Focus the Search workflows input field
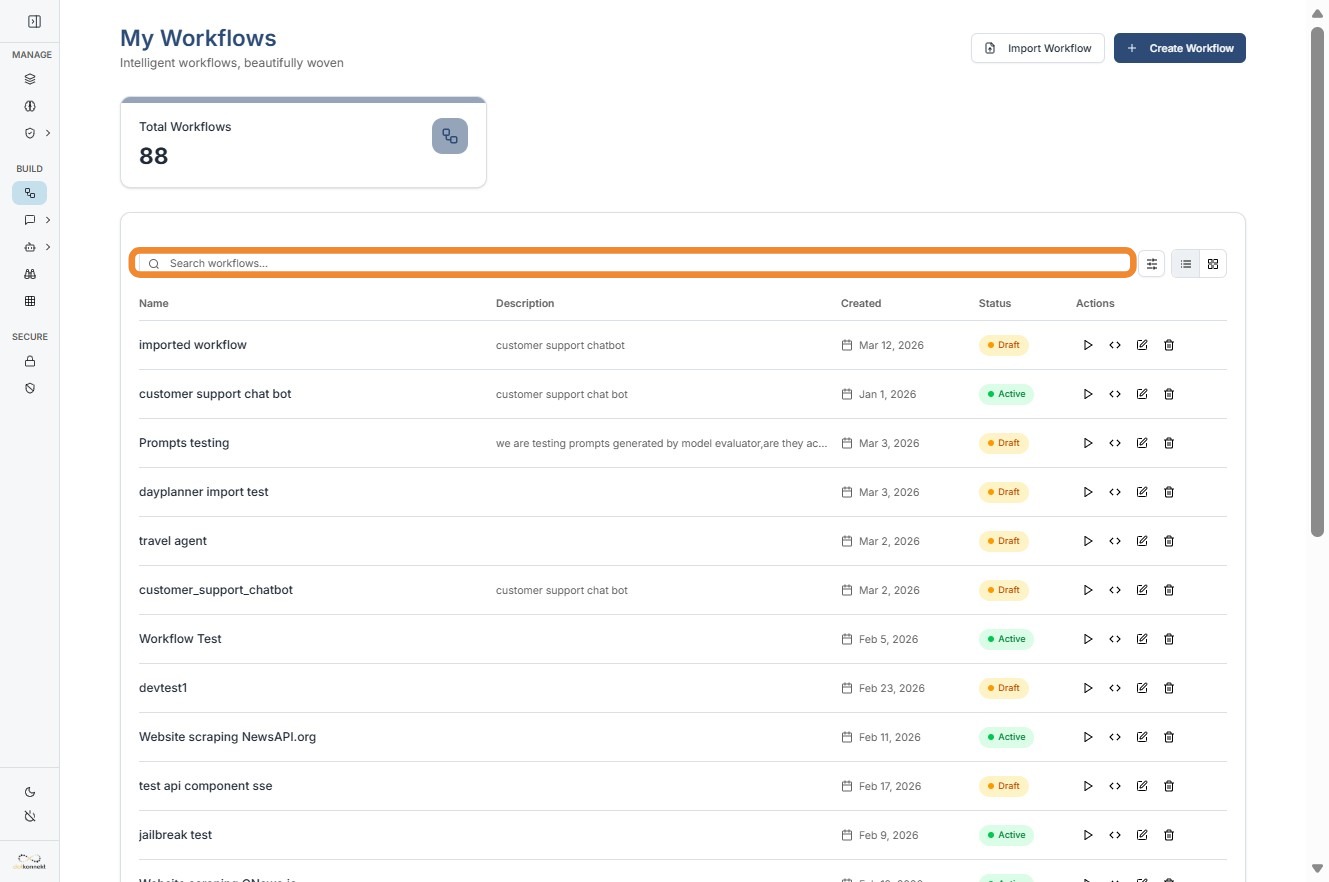Viewport: 1329px width, 882px height. (x=640, y=264)
